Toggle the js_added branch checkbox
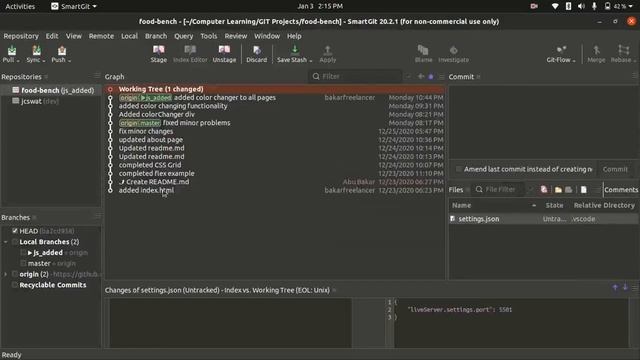 coord(23,253)
